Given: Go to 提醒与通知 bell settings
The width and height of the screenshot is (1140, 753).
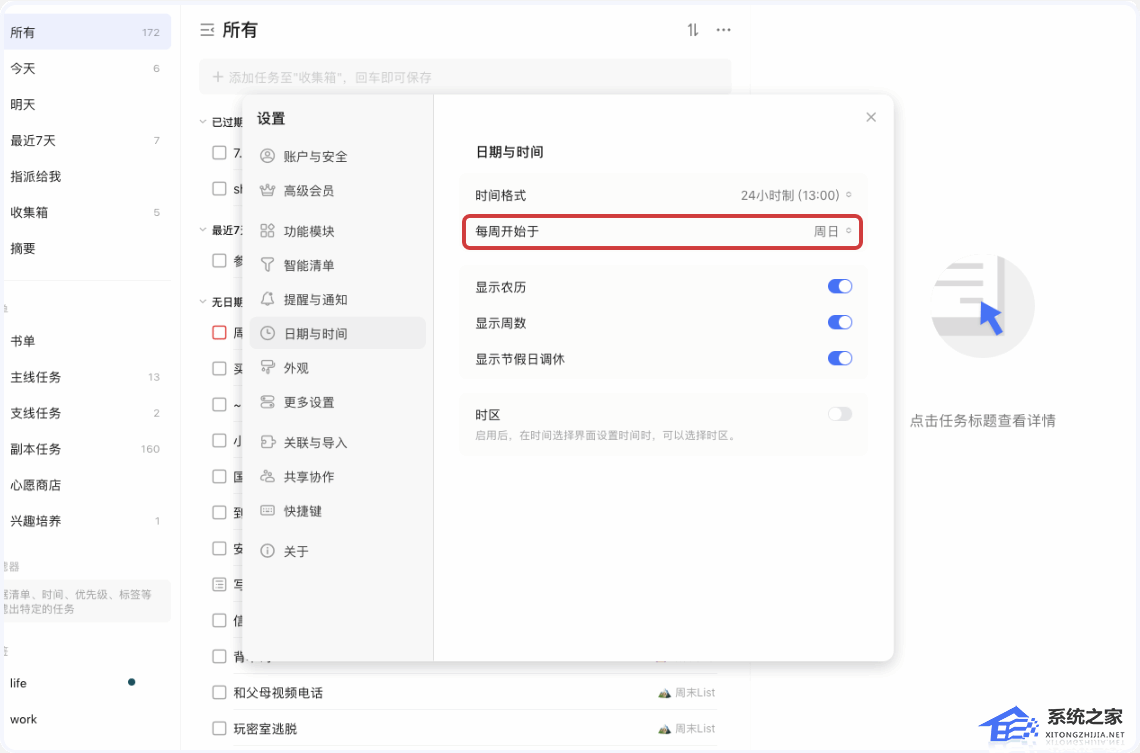Looking at the screenshot, I should pyautogui.click(x=315, y=299).
